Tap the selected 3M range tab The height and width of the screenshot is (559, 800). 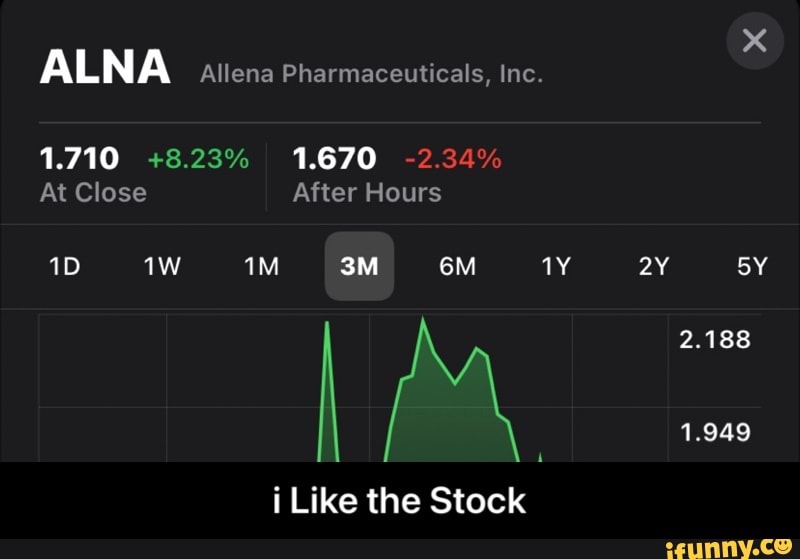click(359, 267)
